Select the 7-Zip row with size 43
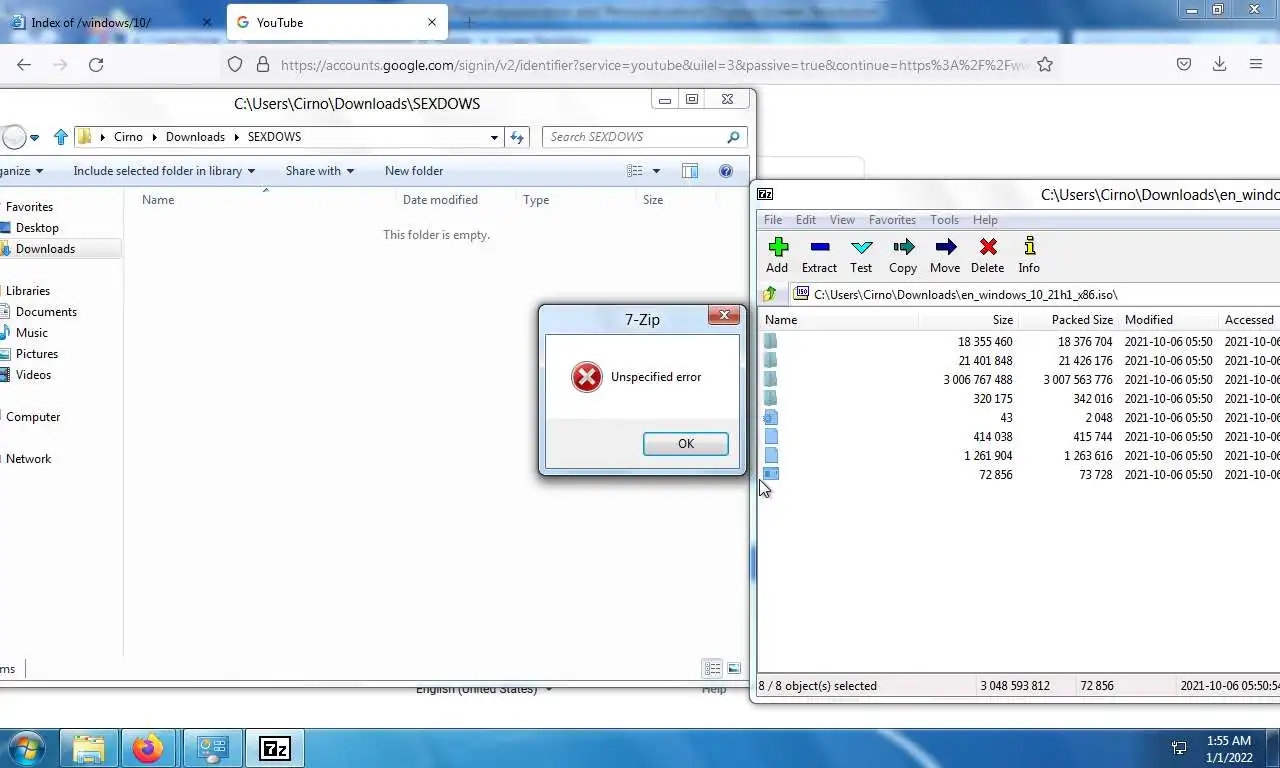The width and height of the screenshot is (1280, 768). tap(1020, 418)
